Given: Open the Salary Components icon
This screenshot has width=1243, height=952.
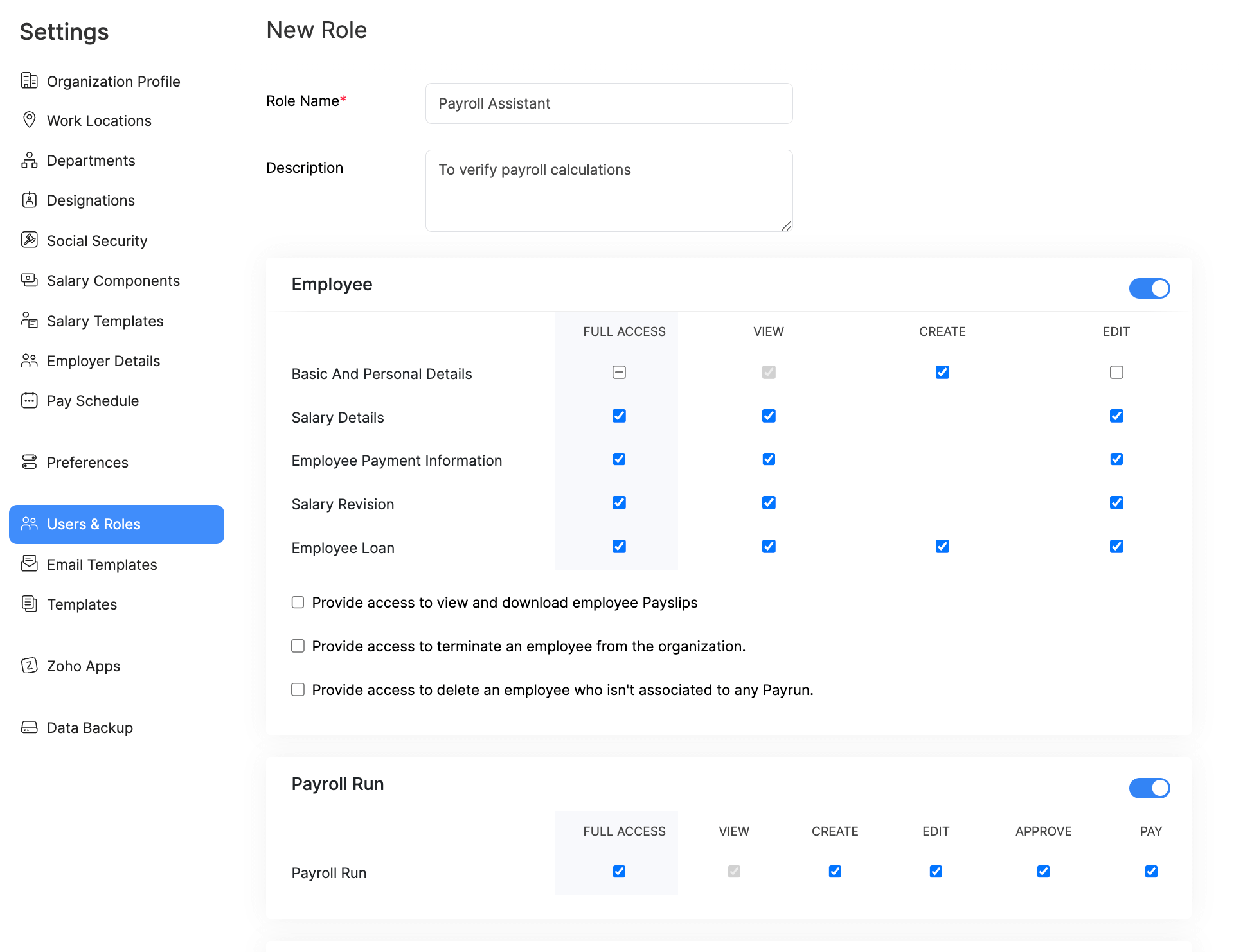Looking at the screenshot, I should click(x=30, y=280).
